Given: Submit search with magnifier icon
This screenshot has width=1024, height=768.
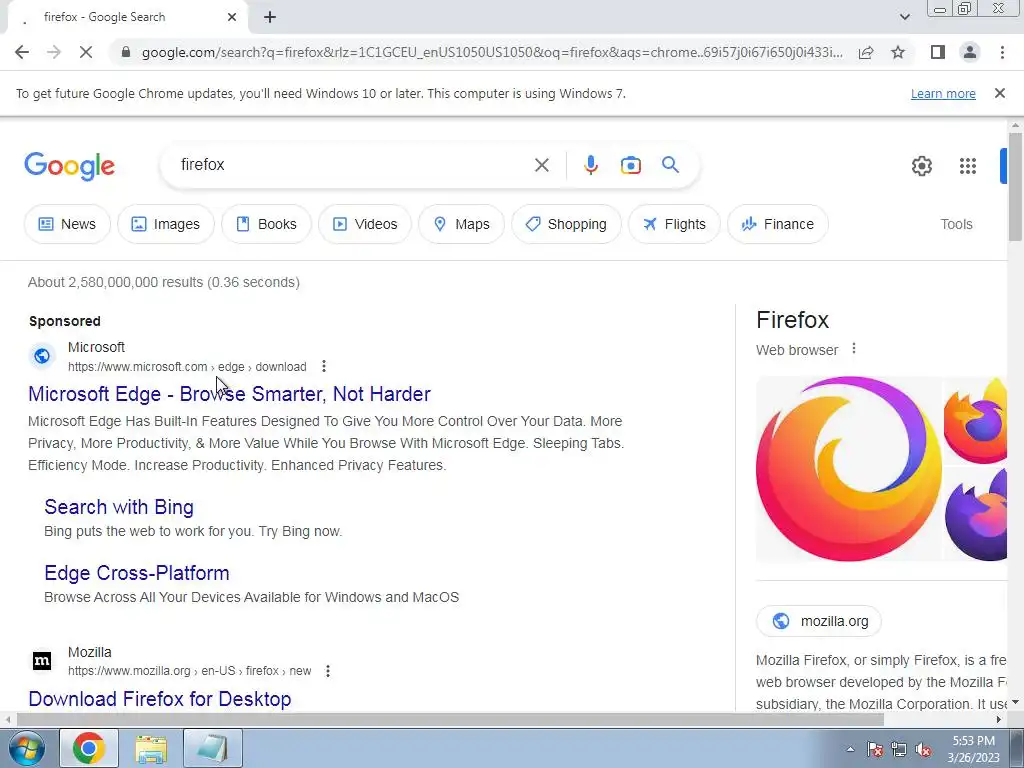Looking at the screenshot, I should pos(670,165).
